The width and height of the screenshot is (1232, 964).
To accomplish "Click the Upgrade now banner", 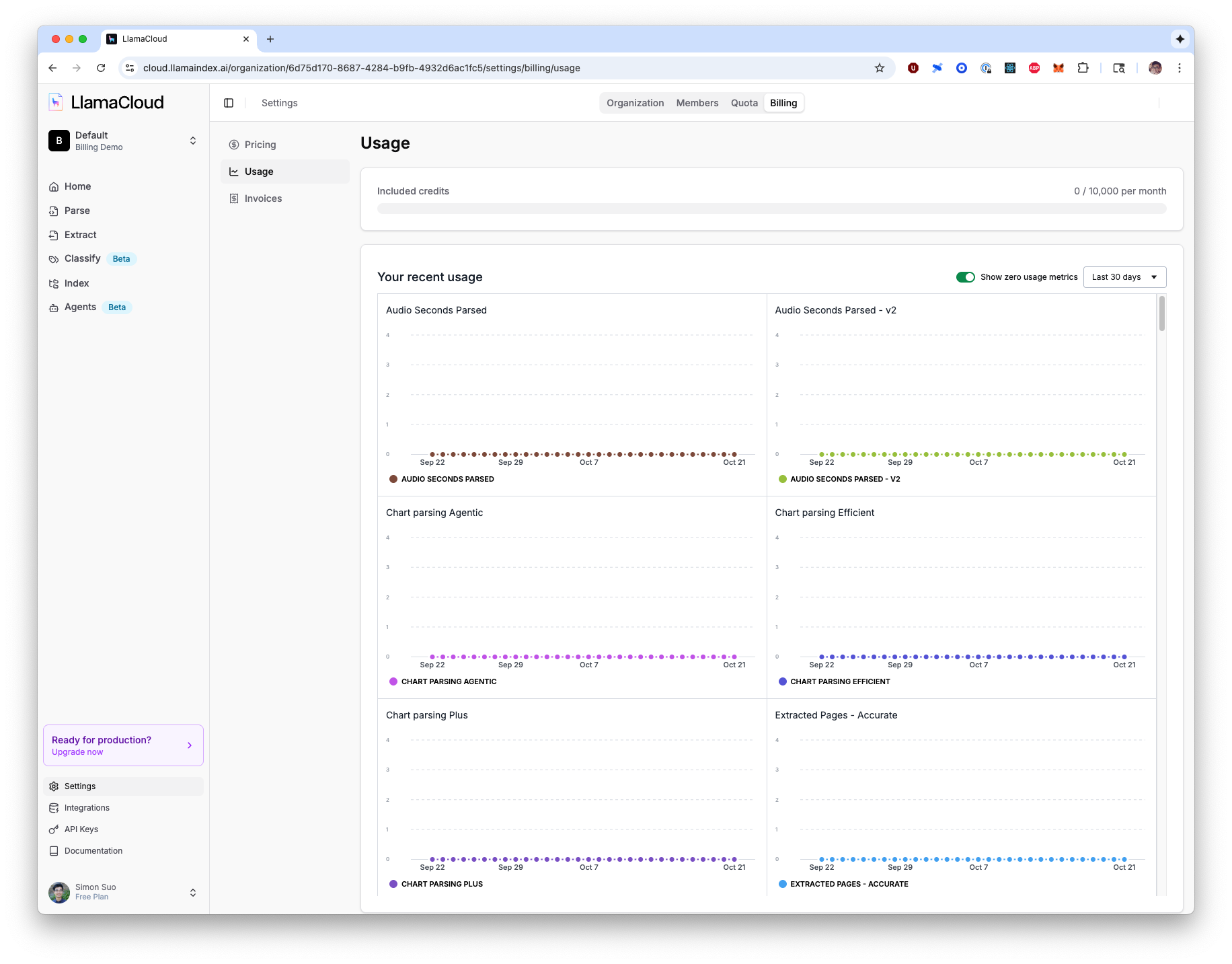I will 123,745.
